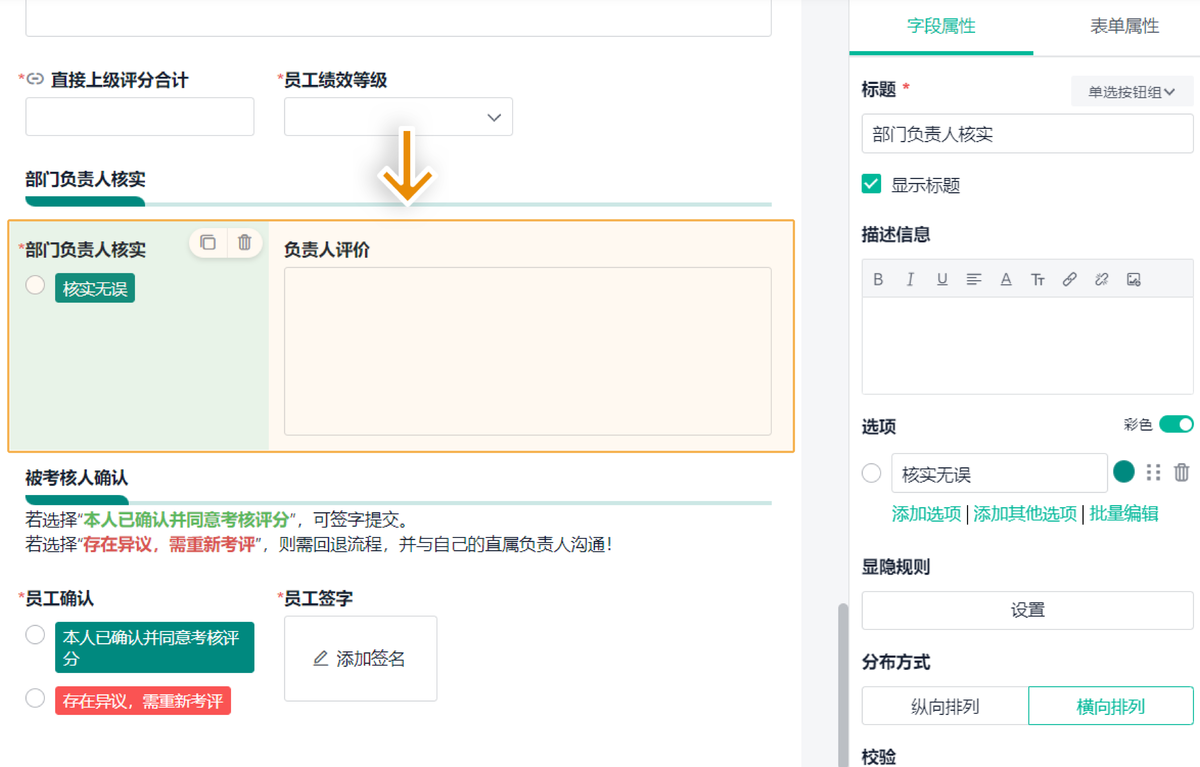1200x767 pixels.
Task: Insert an image into the description
Action: pos(1133,280)
